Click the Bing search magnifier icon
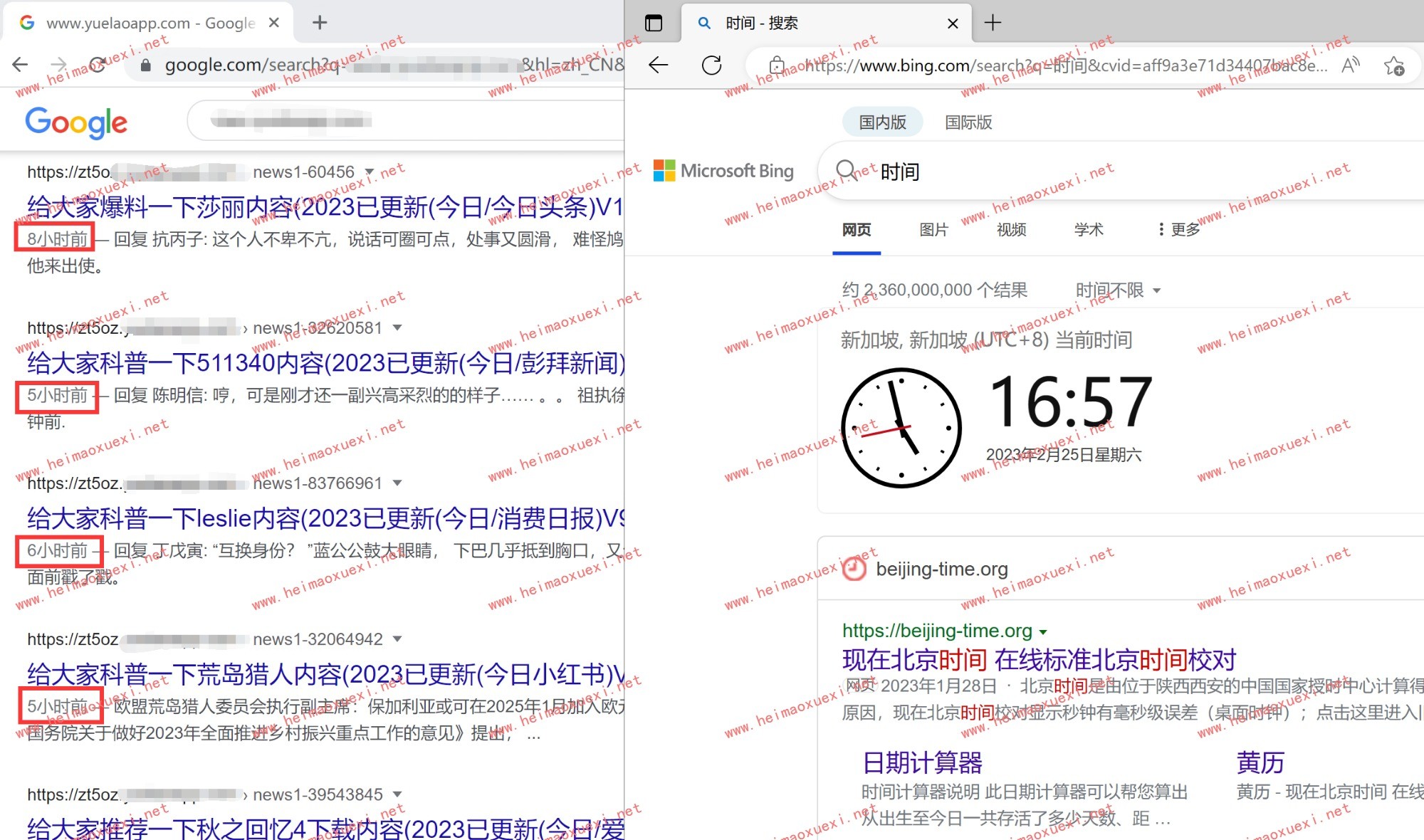Viewport: 1424px width, 840px height. [x=847, y=171]
